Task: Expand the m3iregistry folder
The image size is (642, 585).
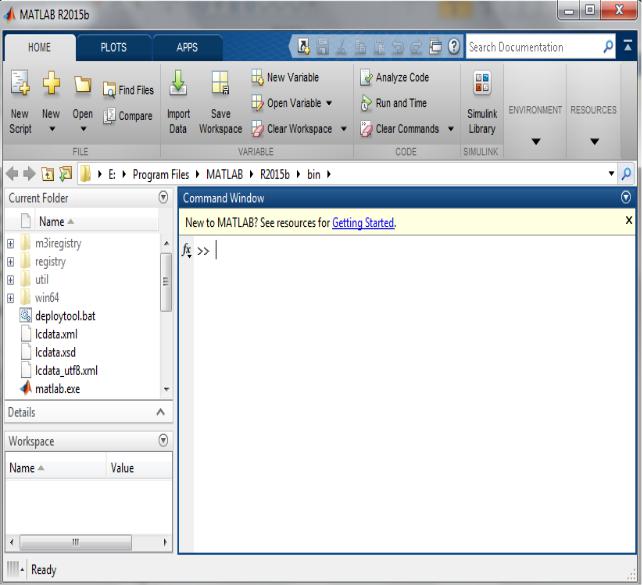Action: [x=11, y=244]
